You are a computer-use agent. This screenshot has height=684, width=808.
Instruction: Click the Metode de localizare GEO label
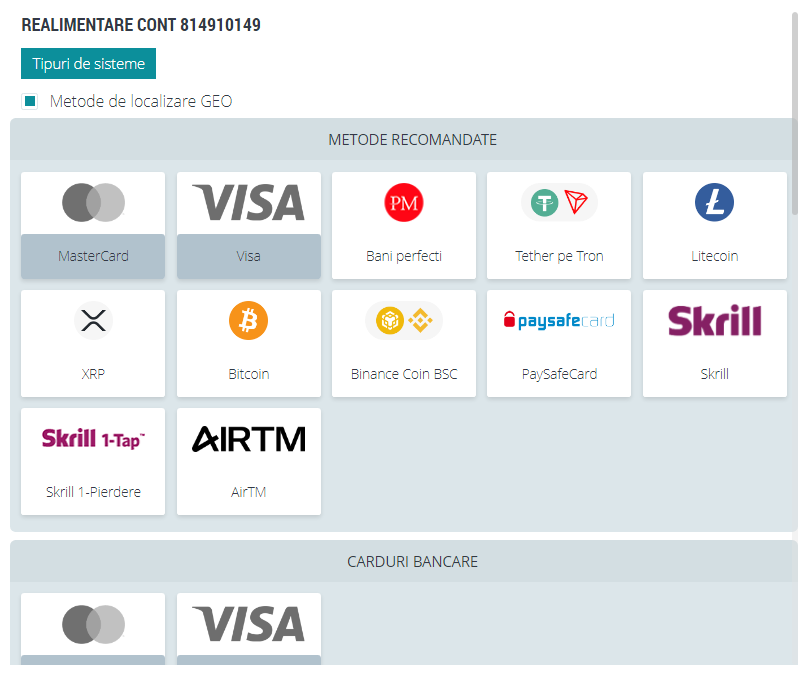click(141, 101)
